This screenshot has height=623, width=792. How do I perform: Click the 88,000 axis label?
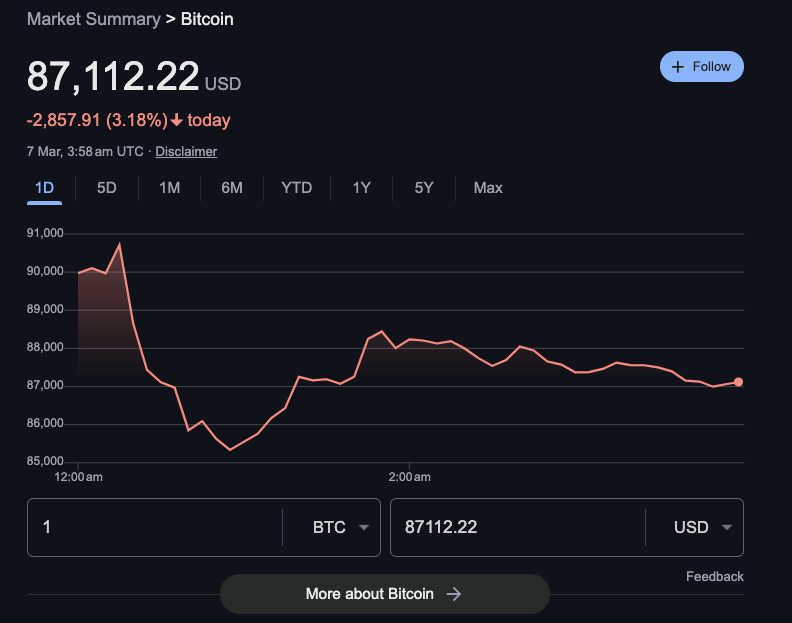coord(45,347)
